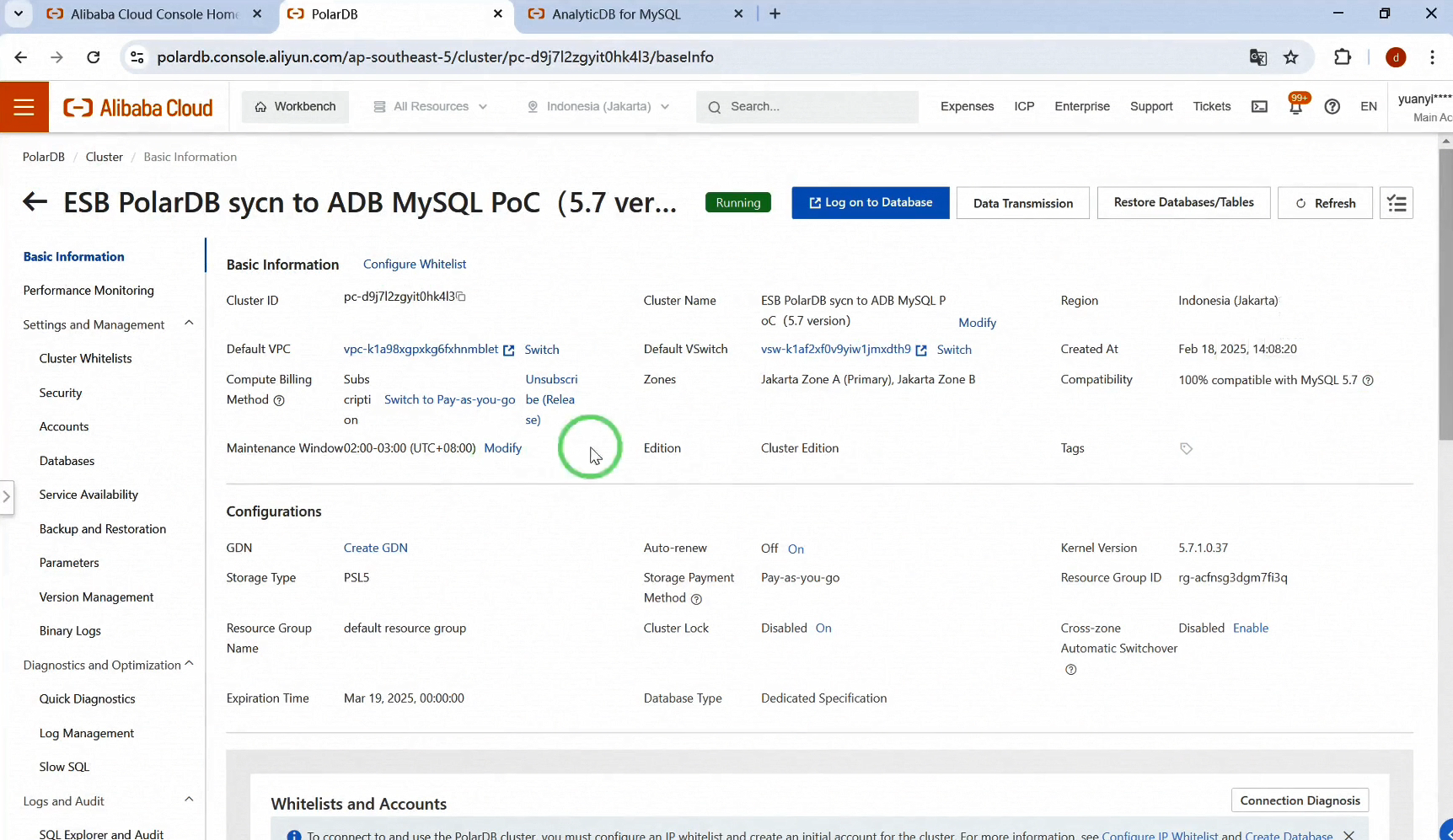Open Performance Monitoring page
This screenshot has height=840, width=1453.
coord(88,291)
